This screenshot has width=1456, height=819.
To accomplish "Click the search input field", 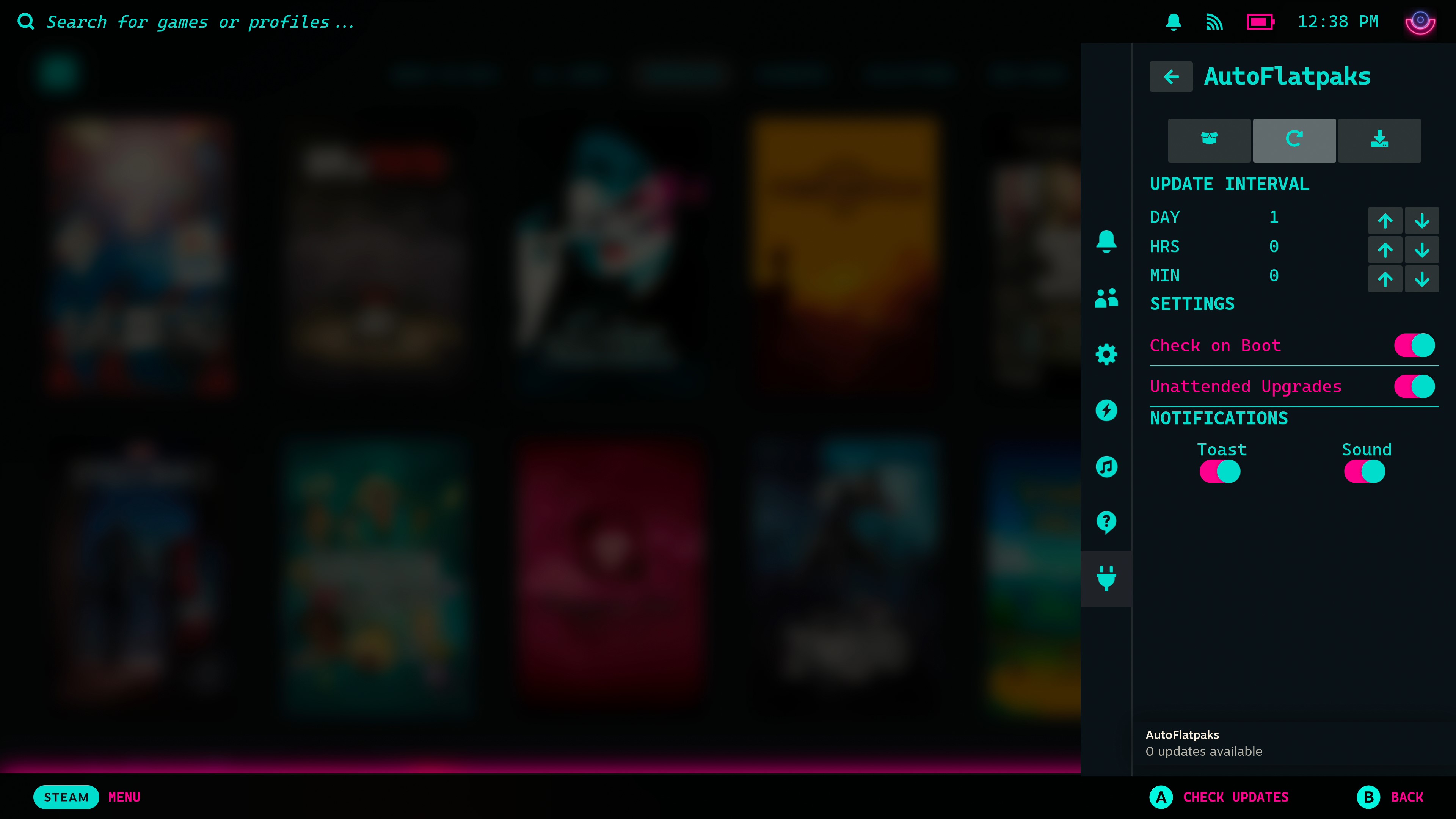I will point(200,22).
